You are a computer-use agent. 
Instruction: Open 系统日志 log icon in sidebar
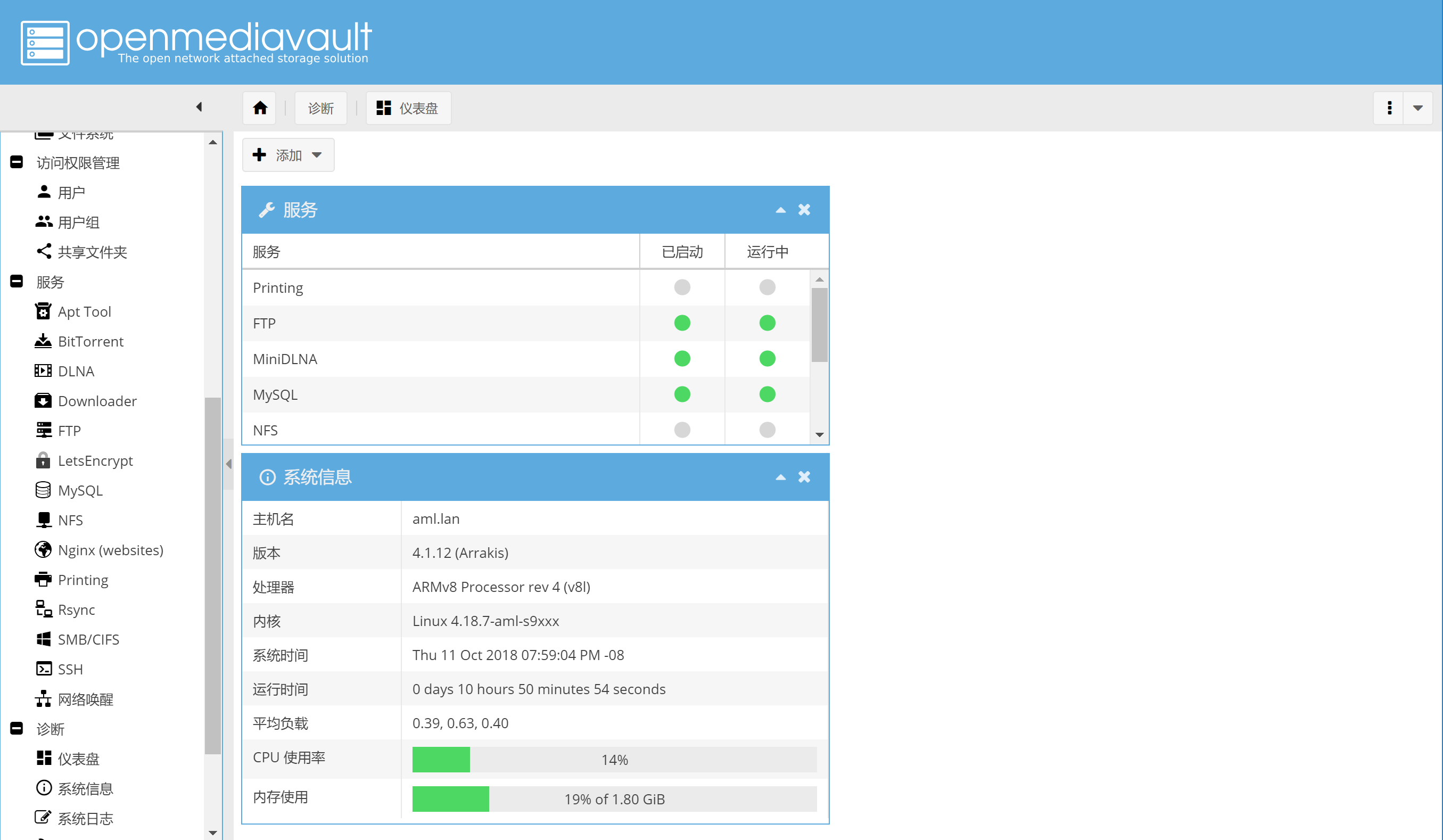(x=43, y=818)
